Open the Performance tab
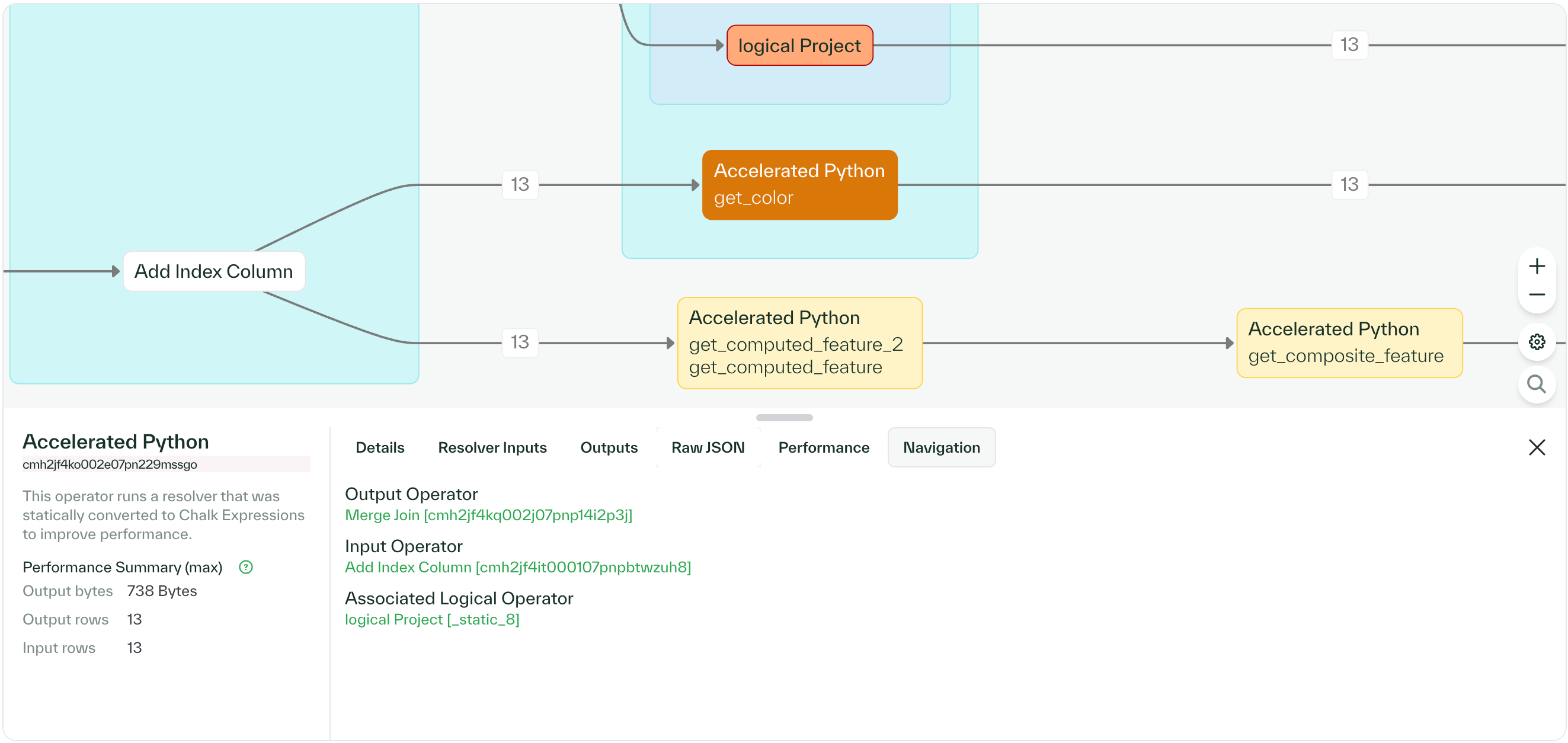Screen dimensions: 1568x743 click(x=823, y=447)
